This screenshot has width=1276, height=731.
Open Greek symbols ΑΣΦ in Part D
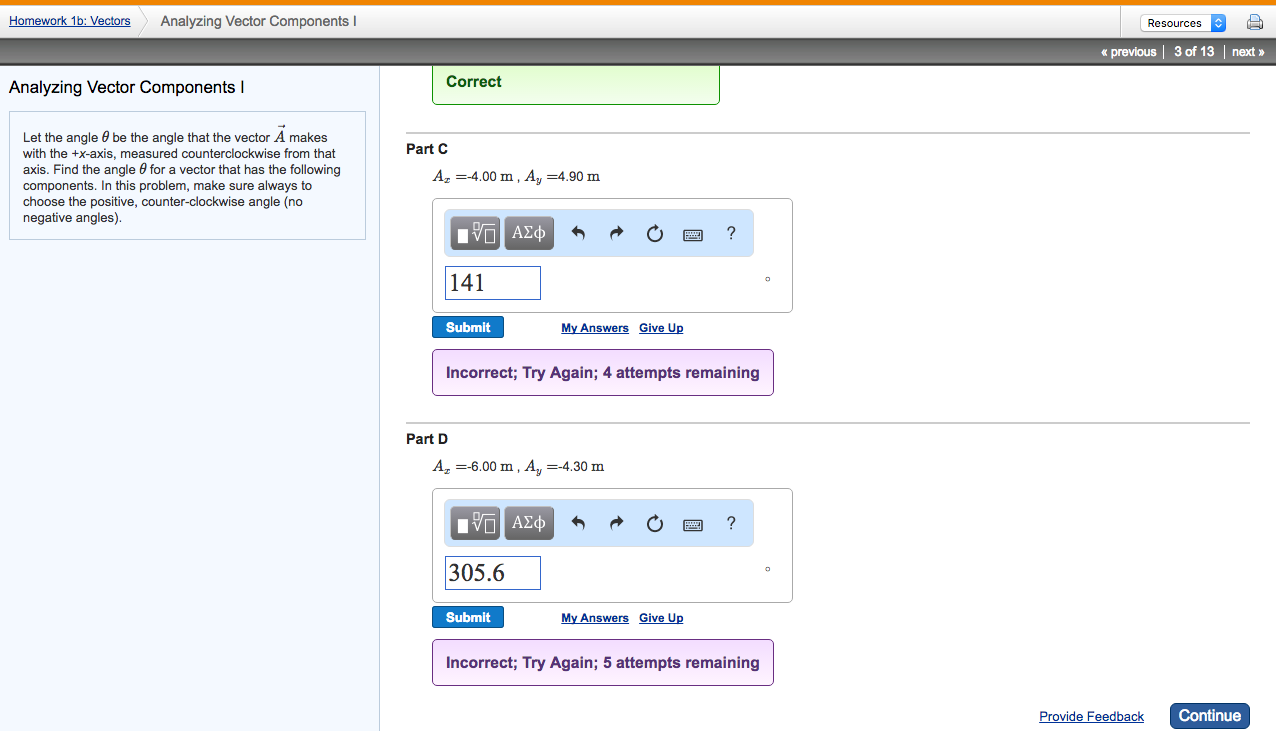pyautogui.click(x=528, y=522)
